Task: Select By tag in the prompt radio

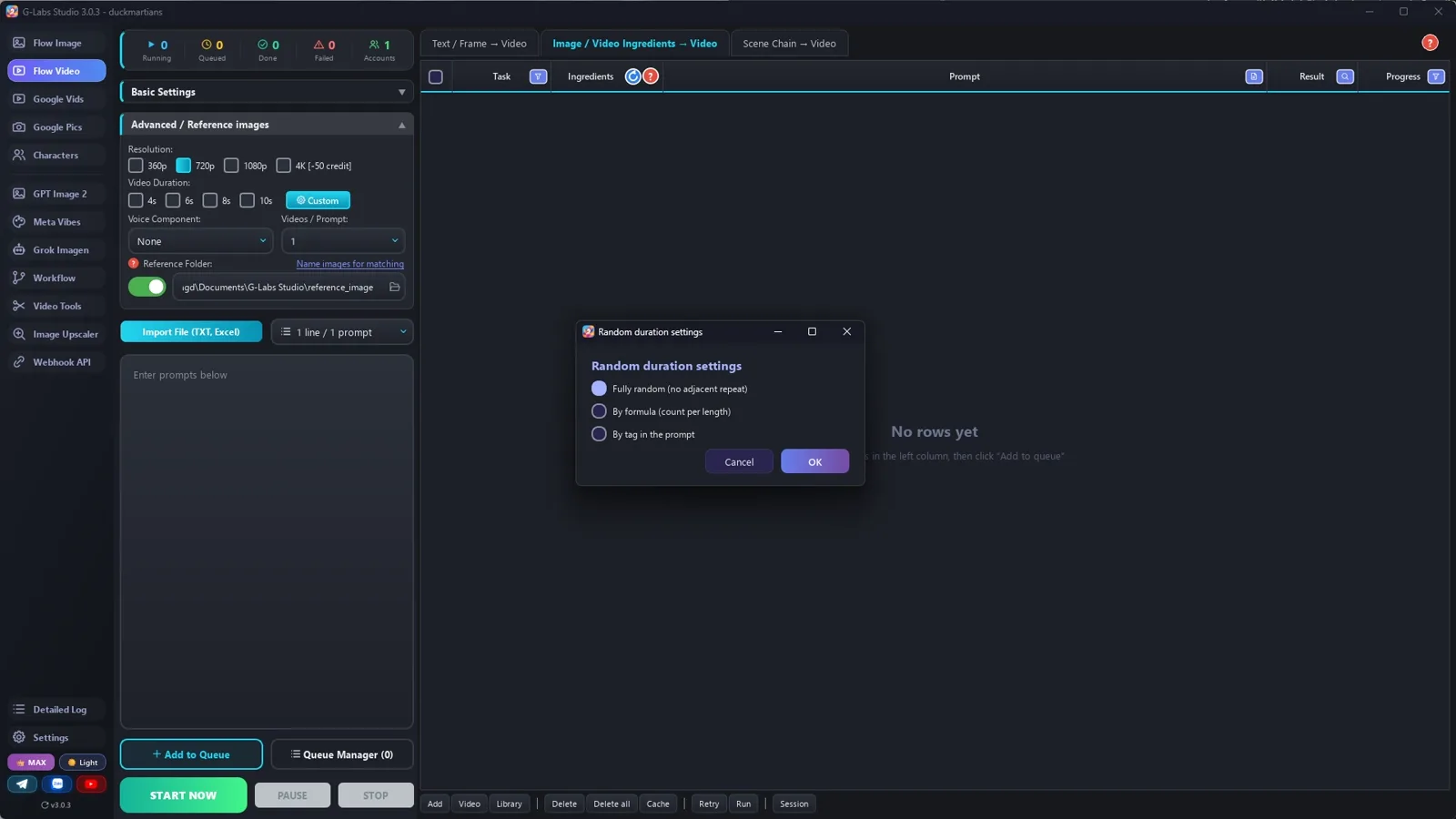Action: (x=599, y=434)
